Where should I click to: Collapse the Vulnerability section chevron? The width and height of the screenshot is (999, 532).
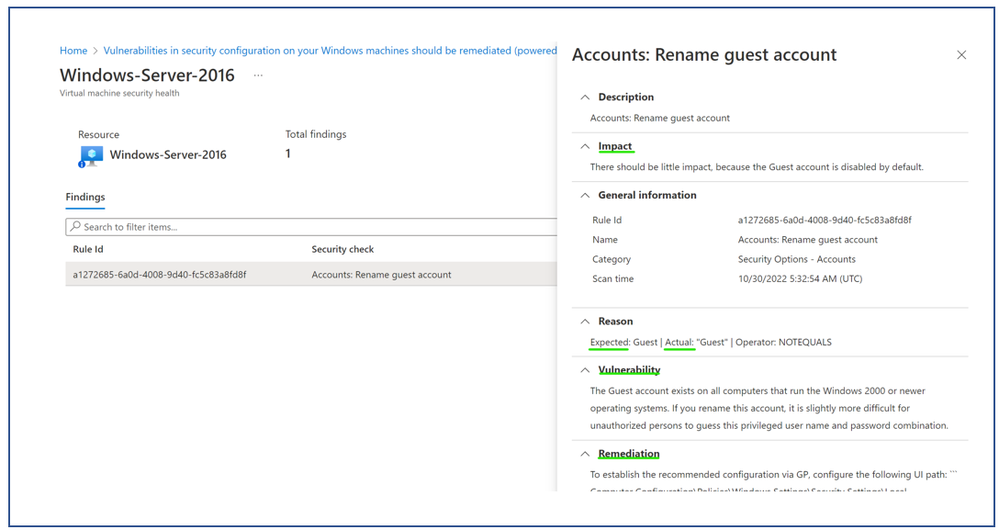point(585,370)
